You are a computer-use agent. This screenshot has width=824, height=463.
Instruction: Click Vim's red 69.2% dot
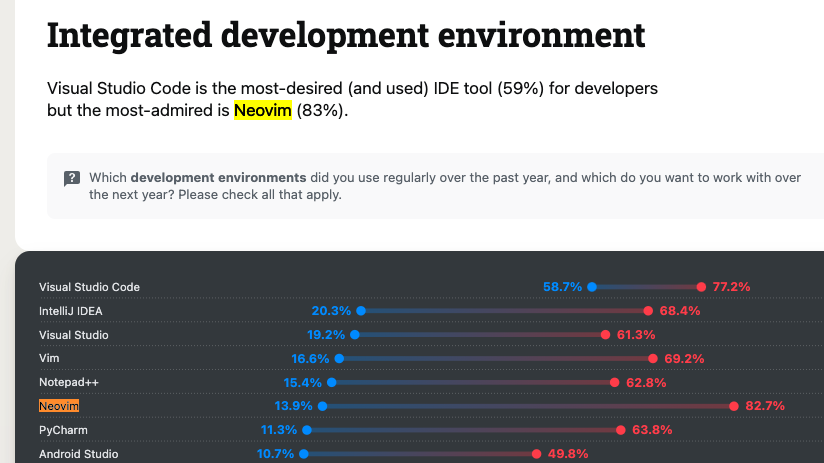click(653, 358)
